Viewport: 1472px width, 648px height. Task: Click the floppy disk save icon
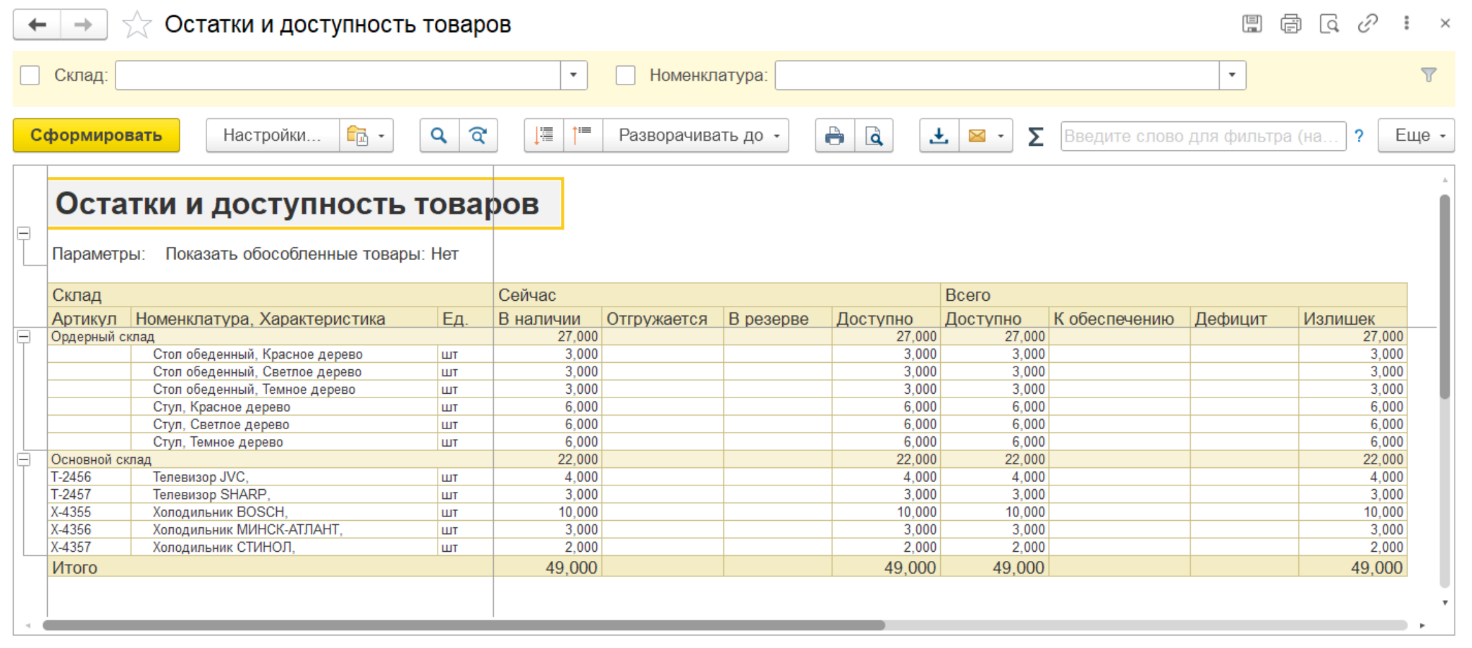click(1252, 24)
